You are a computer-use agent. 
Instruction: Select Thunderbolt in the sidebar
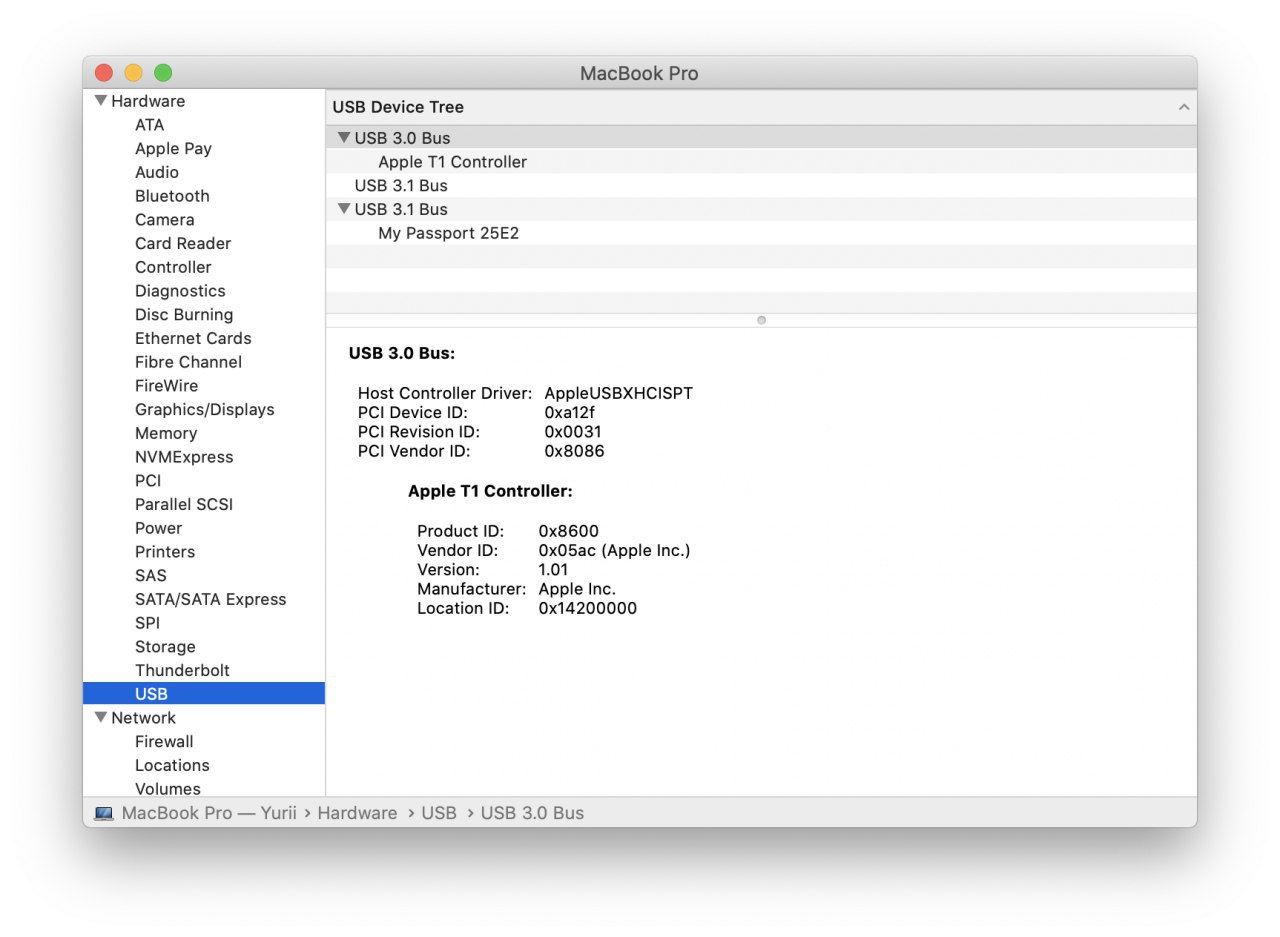[x=182, y=671]
